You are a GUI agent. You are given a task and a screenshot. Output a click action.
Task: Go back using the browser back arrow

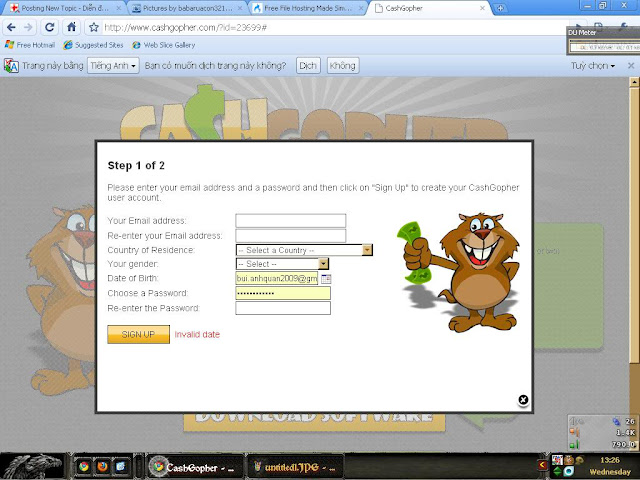coord(11,27)
